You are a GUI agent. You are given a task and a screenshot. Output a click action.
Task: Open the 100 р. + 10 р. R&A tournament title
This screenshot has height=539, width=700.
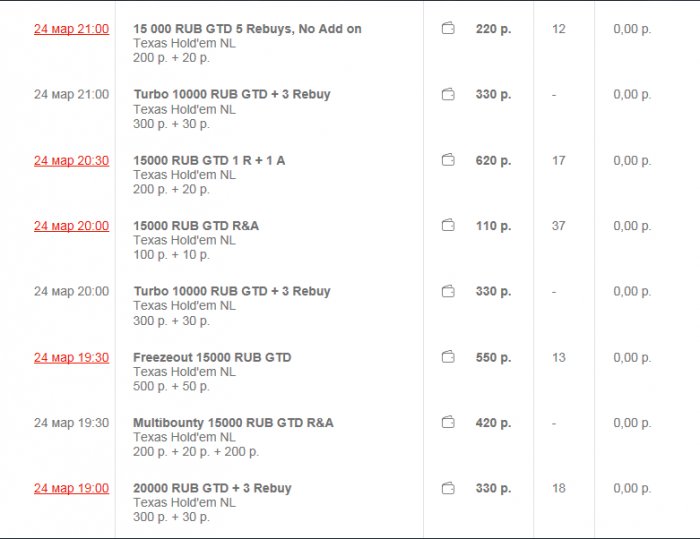tap(196, 226)
